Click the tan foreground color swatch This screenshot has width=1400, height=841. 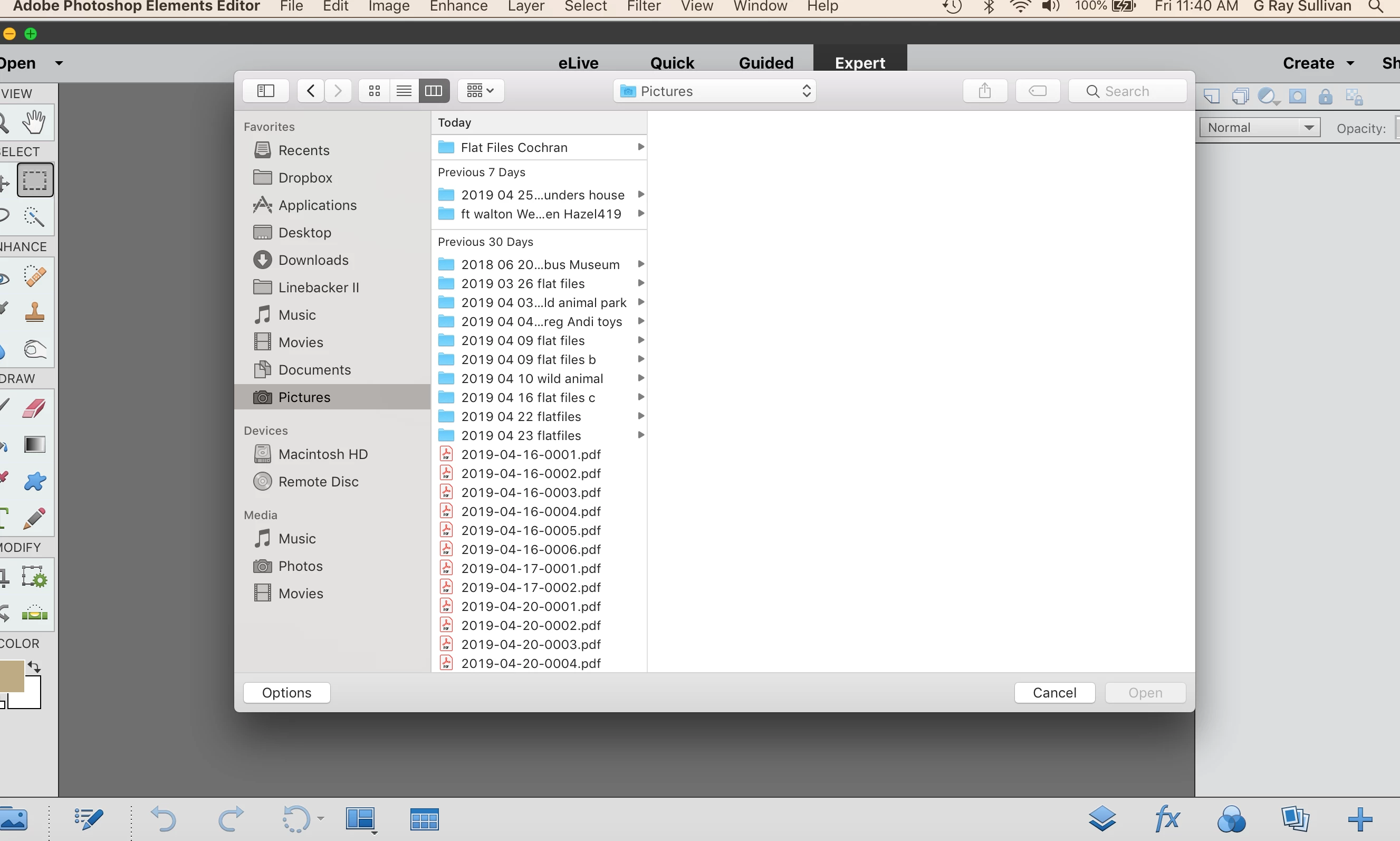point(11,675)
